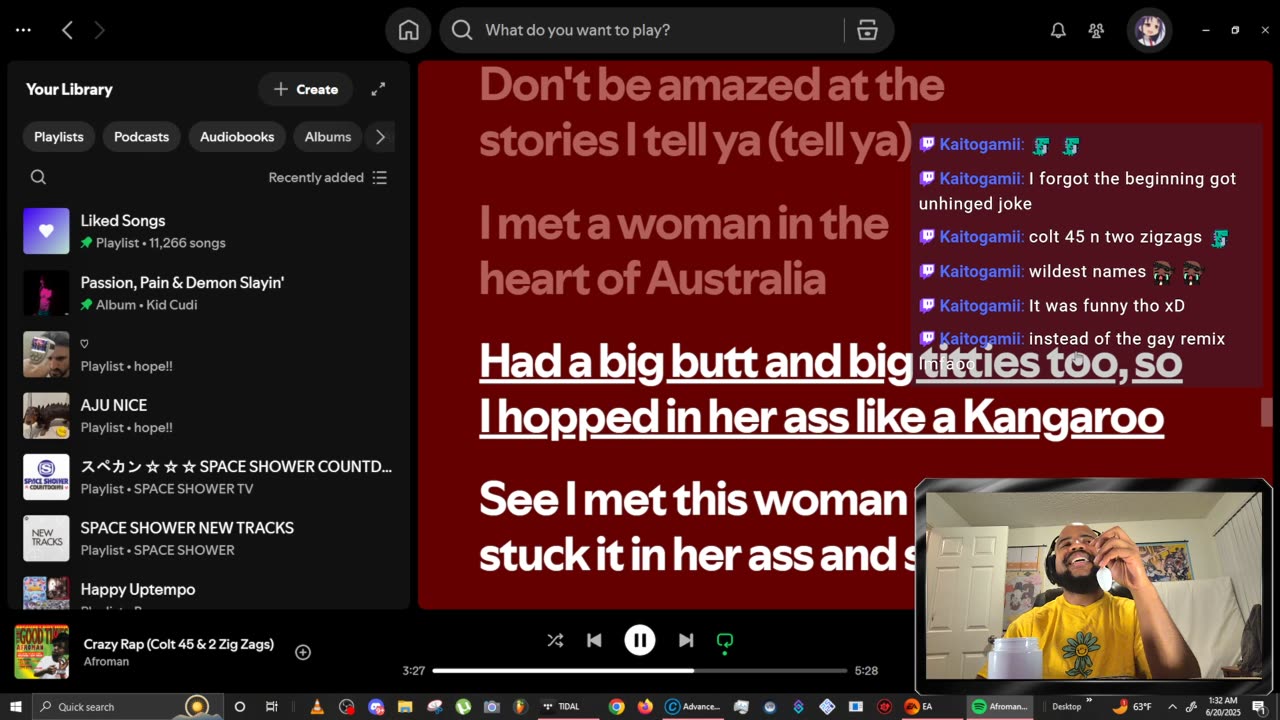Open the profile avatar menu
The width and height of the screenshot is (1280, 720).
pyautogui.click(x=1149, y=30)
